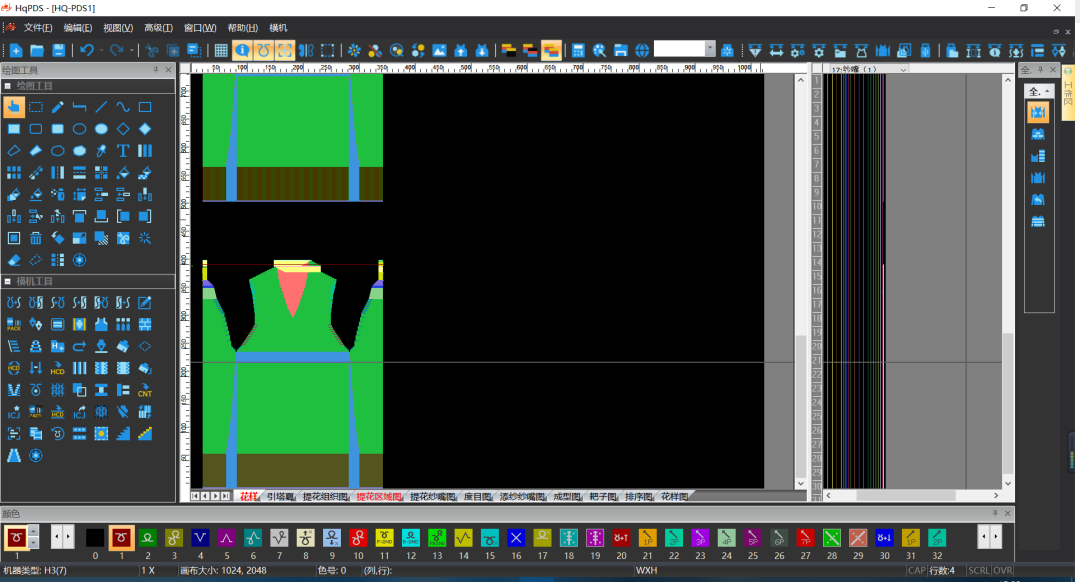This screenshot has height=582, width=1080.
Task: Click the PACK tool icon in knitting tools
Action: pos(14,324)
